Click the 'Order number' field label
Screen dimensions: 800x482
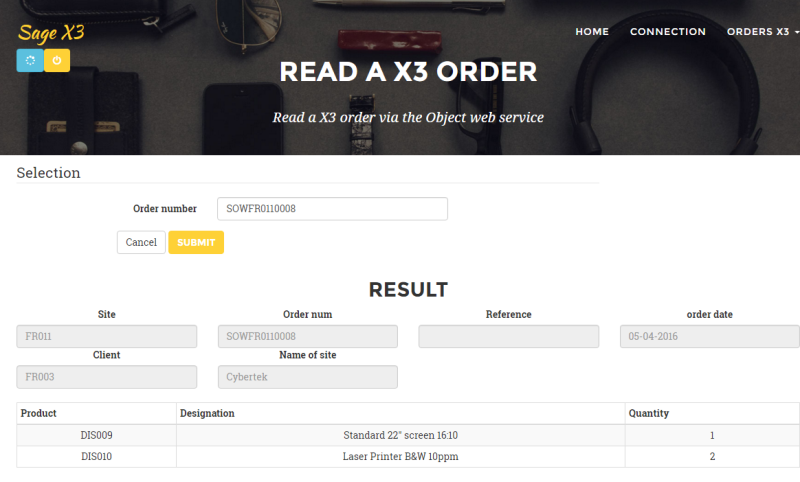click(x=165, y=209)
